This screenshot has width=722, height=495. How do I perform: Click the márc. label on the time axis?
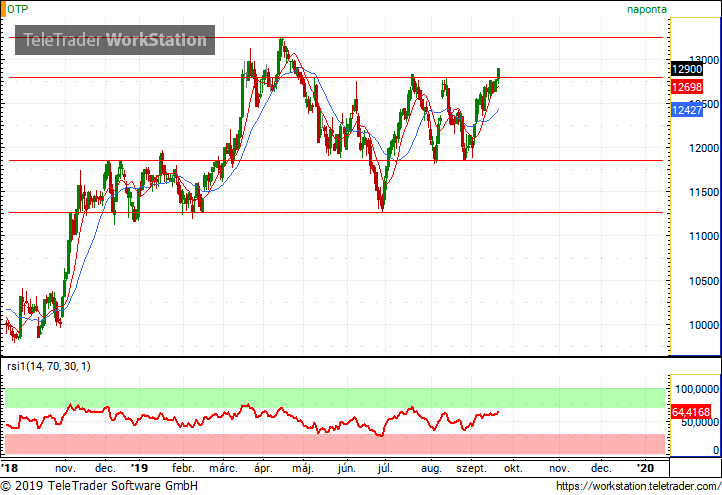[223, 469]
